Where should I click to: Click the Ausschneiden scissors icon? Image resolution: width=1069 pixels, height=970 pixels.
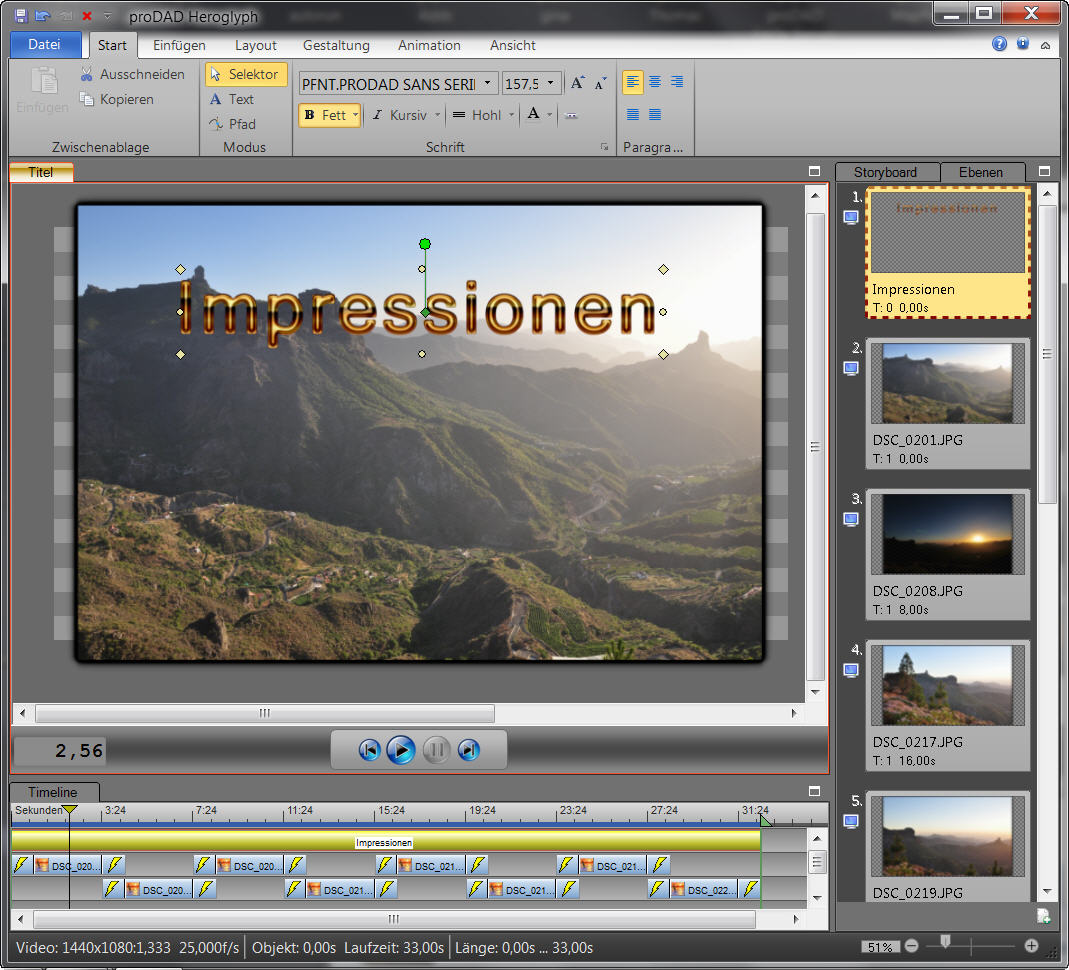tap(87, 74)
